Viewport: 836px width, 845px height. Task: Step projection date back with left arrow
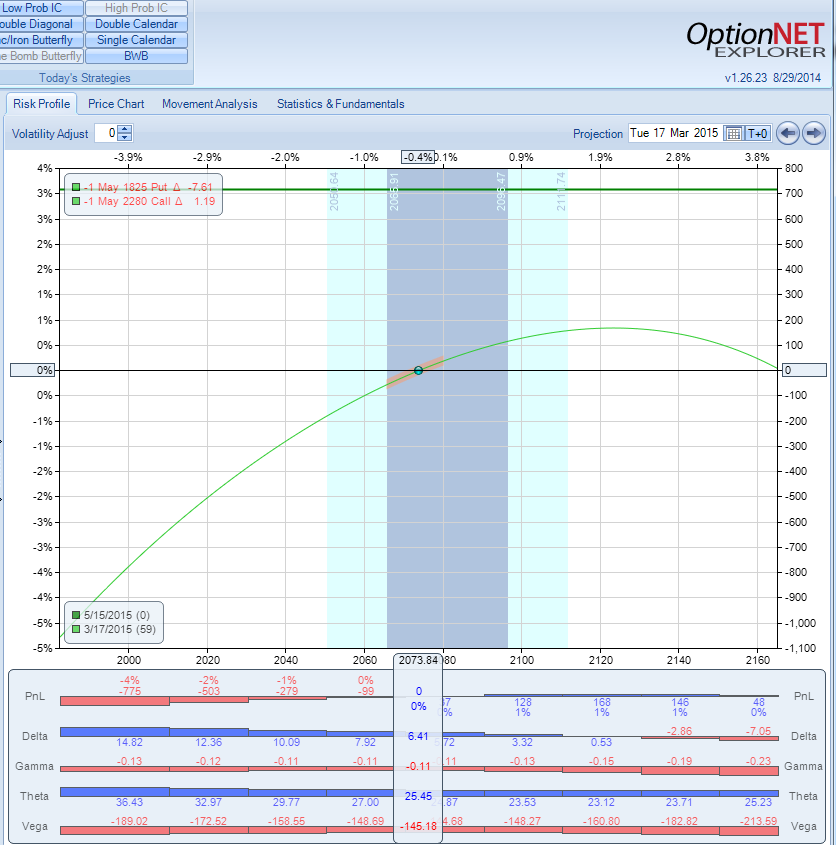pyautogui.click(x=787, y=133)
